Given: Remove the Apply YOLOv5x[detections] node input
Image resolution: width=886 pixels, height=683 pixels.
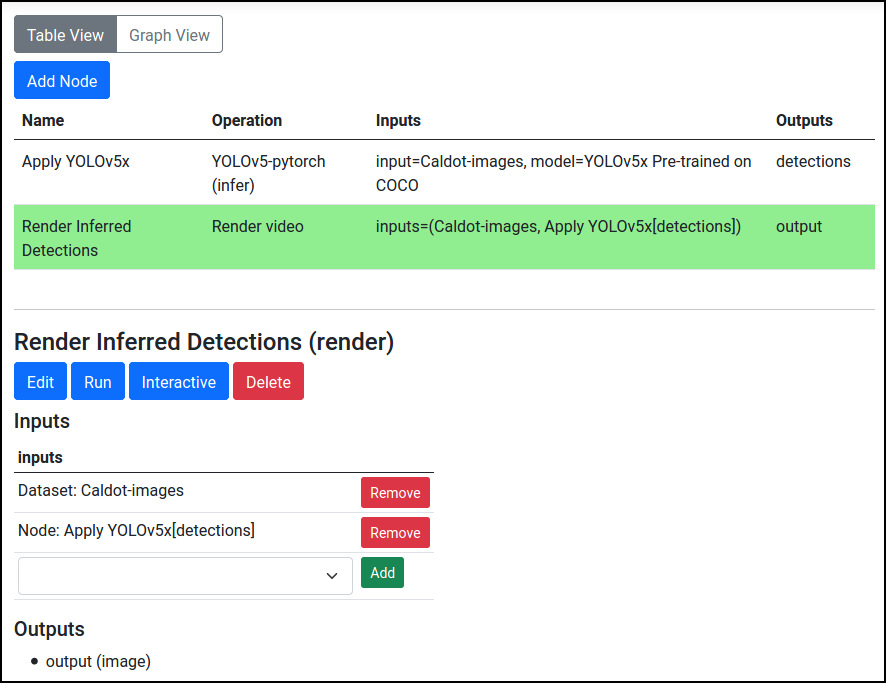Looking at the screenshot, I should [395, 533].
